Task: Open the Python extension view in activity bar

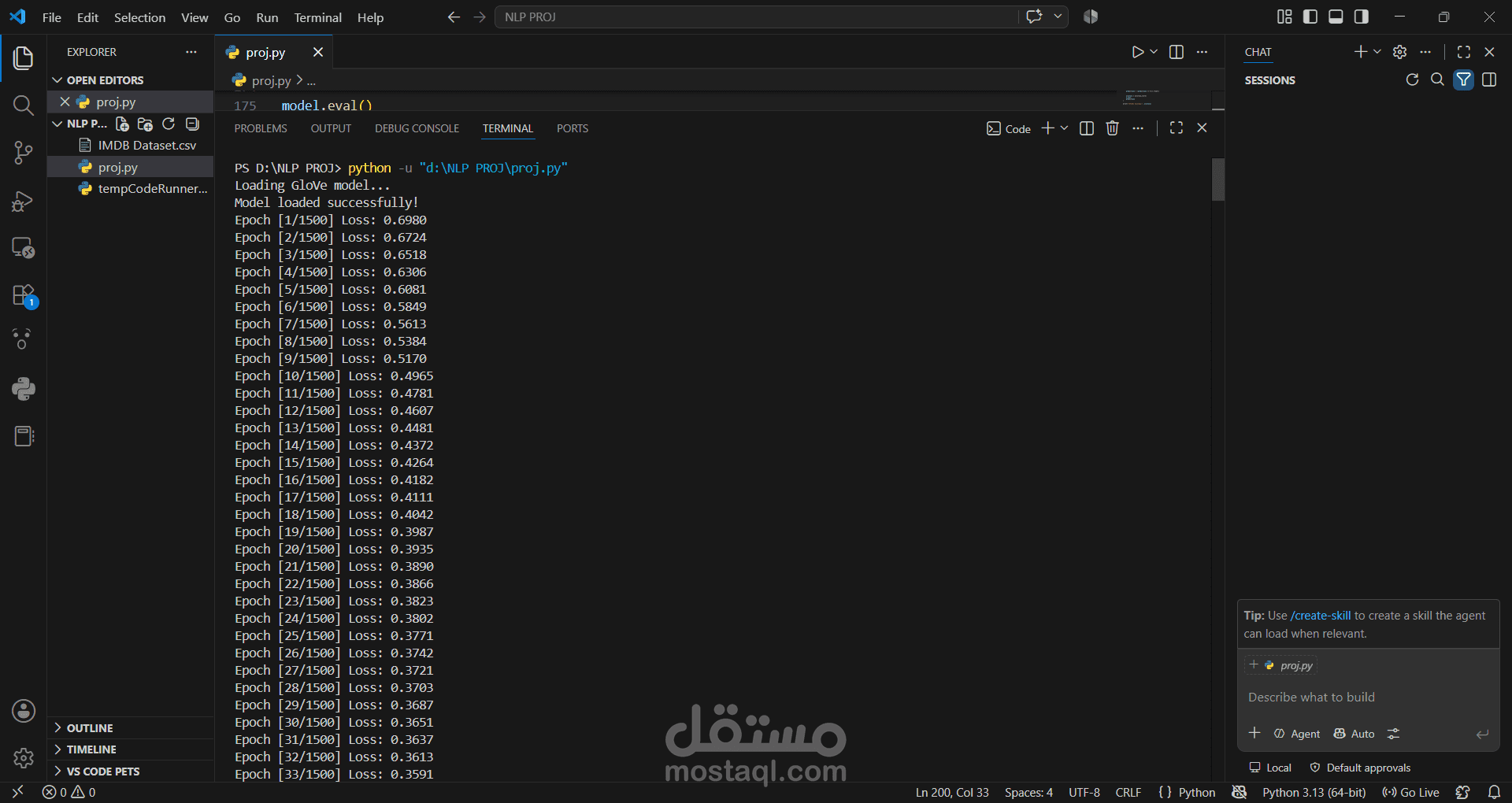Action: click(24, 388)
